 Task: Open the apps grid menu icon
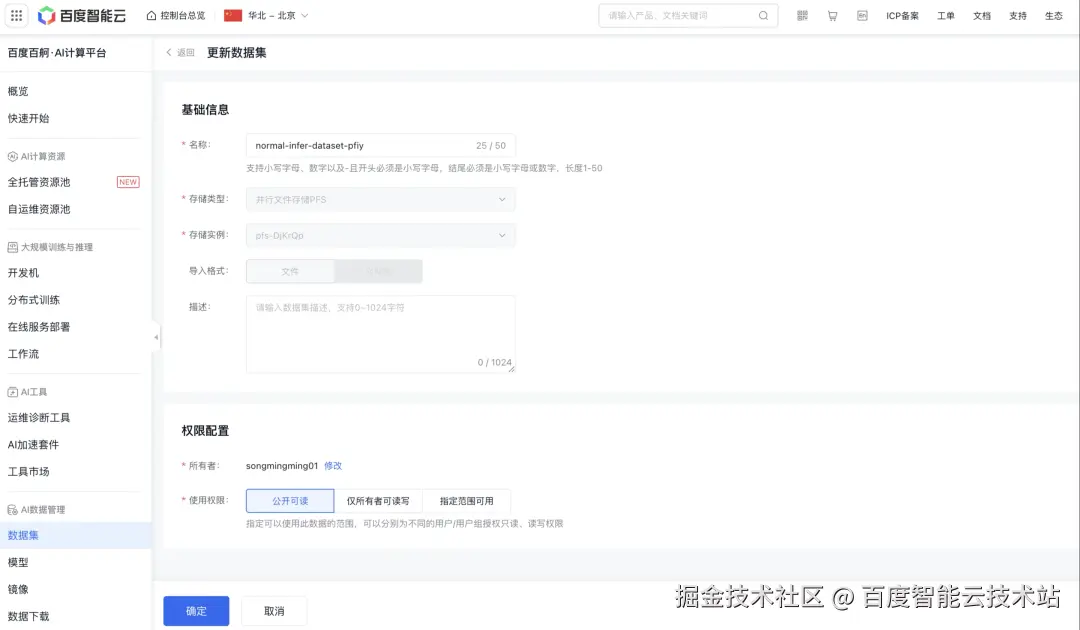point(17,15)
